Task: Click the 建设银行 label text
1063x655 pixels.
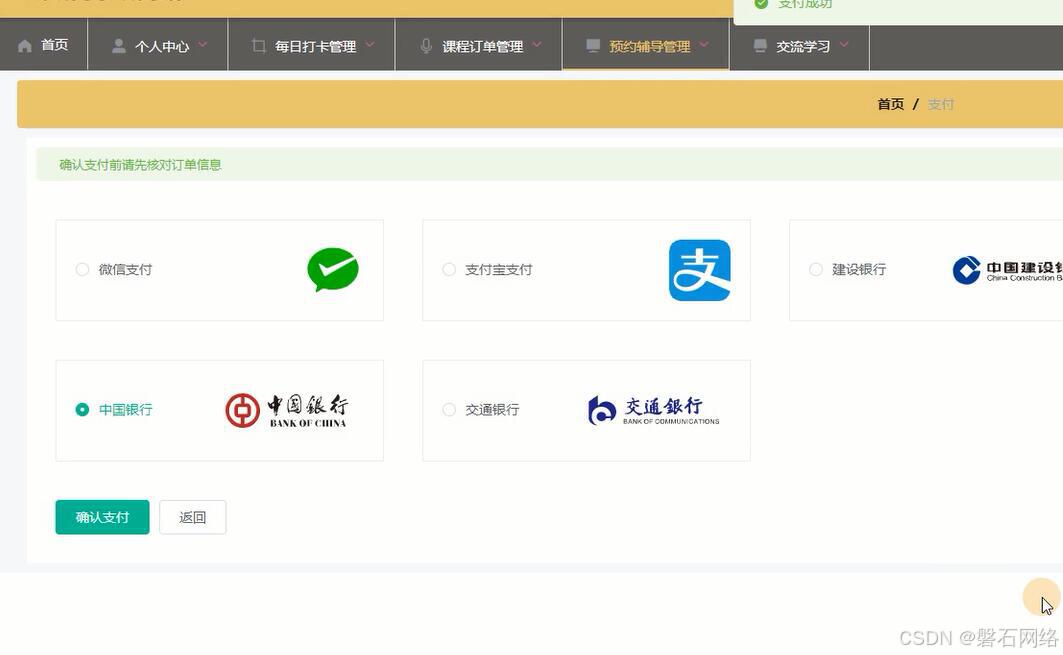Action: tap(859, 270)
